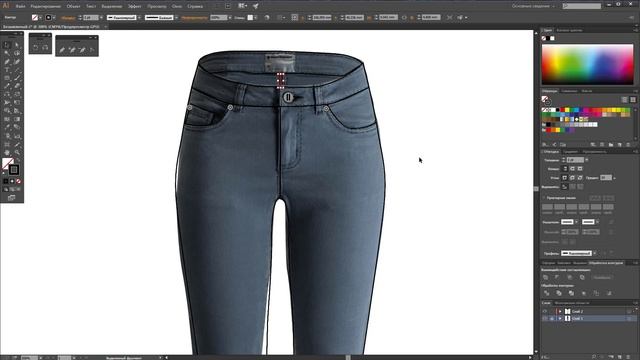
Task: Click the Recolor Artwork icon in the control bar
Action: pos(267,18)
